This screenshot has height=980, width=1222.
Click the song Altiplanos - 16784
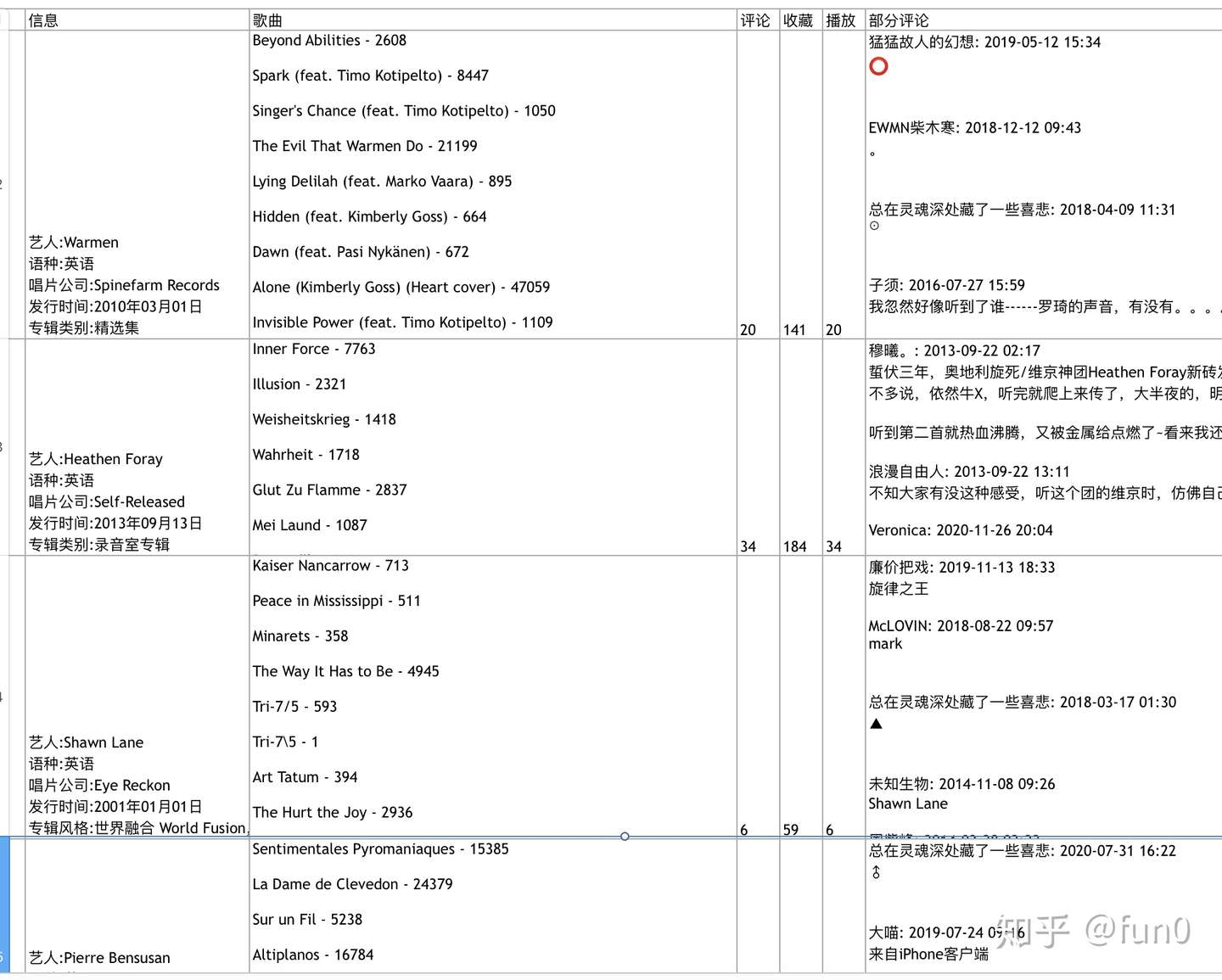coord(312,955)
